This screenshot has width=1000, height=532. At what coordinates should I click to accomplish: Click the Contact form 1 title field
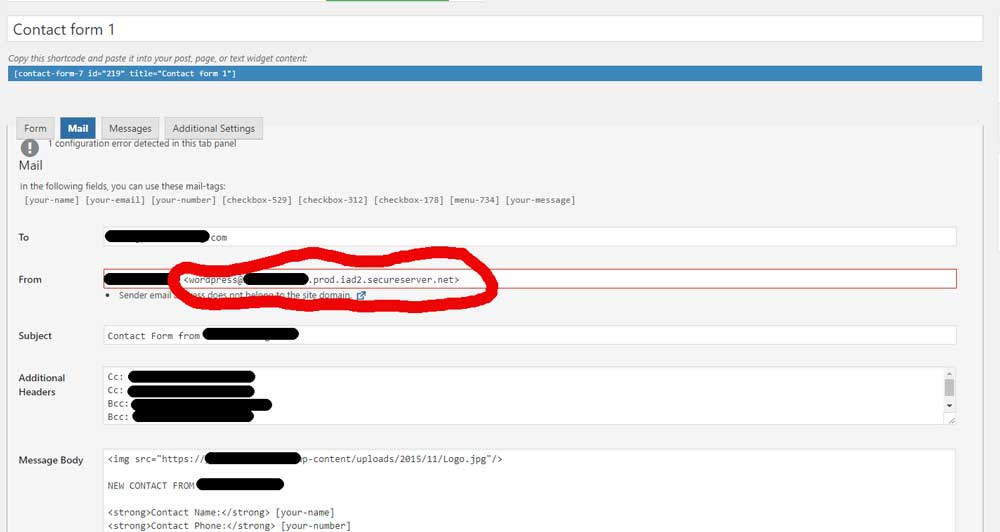point(495,29)
